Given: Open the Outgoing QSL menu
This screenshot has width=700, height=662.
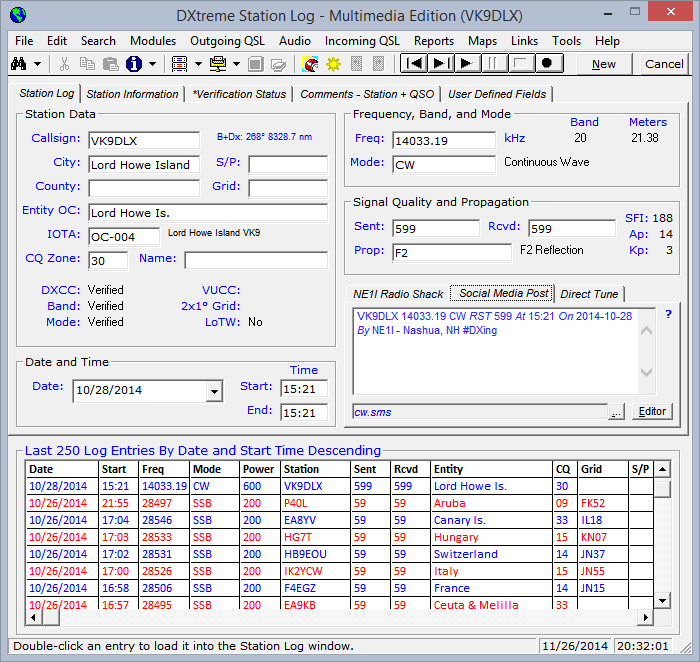Looking at the screenshot, I should click(227, 41).
